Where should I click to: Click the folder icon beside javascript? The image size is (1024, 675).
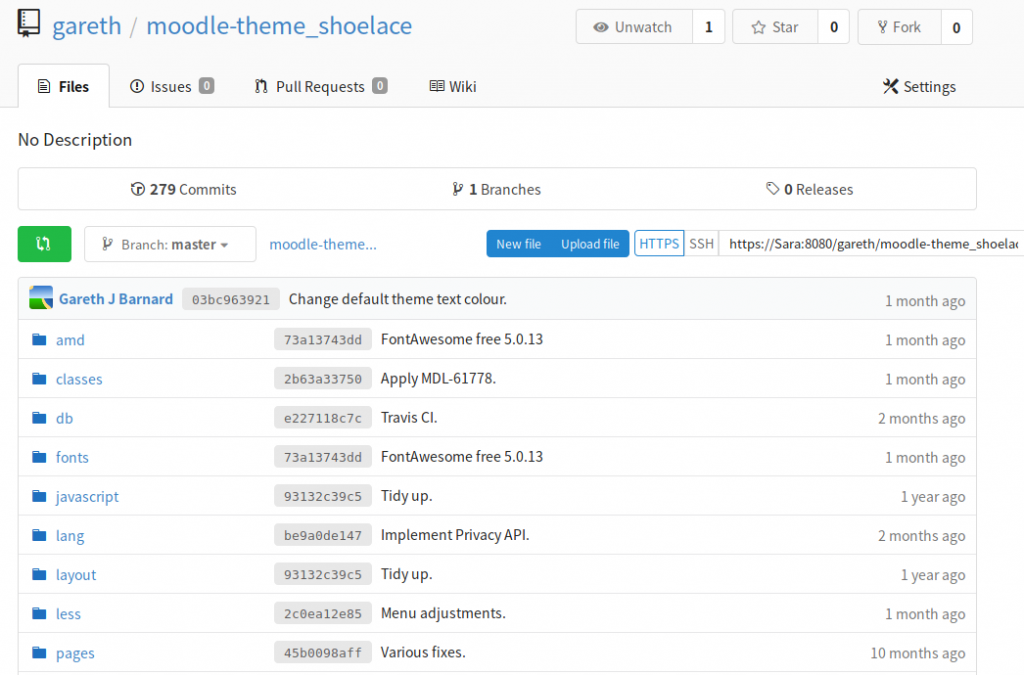click(x=39, y=496)
